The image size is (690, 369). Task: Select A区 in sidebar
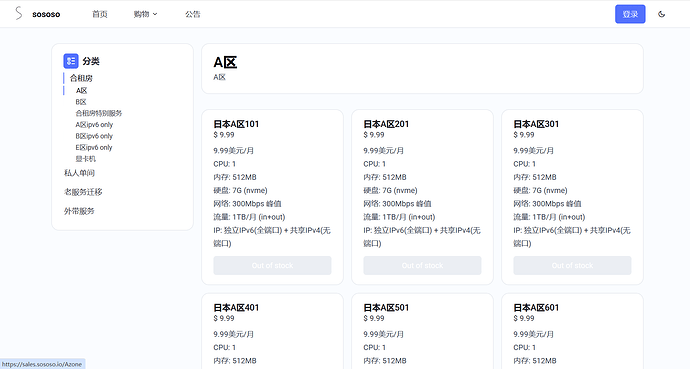[81, 91]
